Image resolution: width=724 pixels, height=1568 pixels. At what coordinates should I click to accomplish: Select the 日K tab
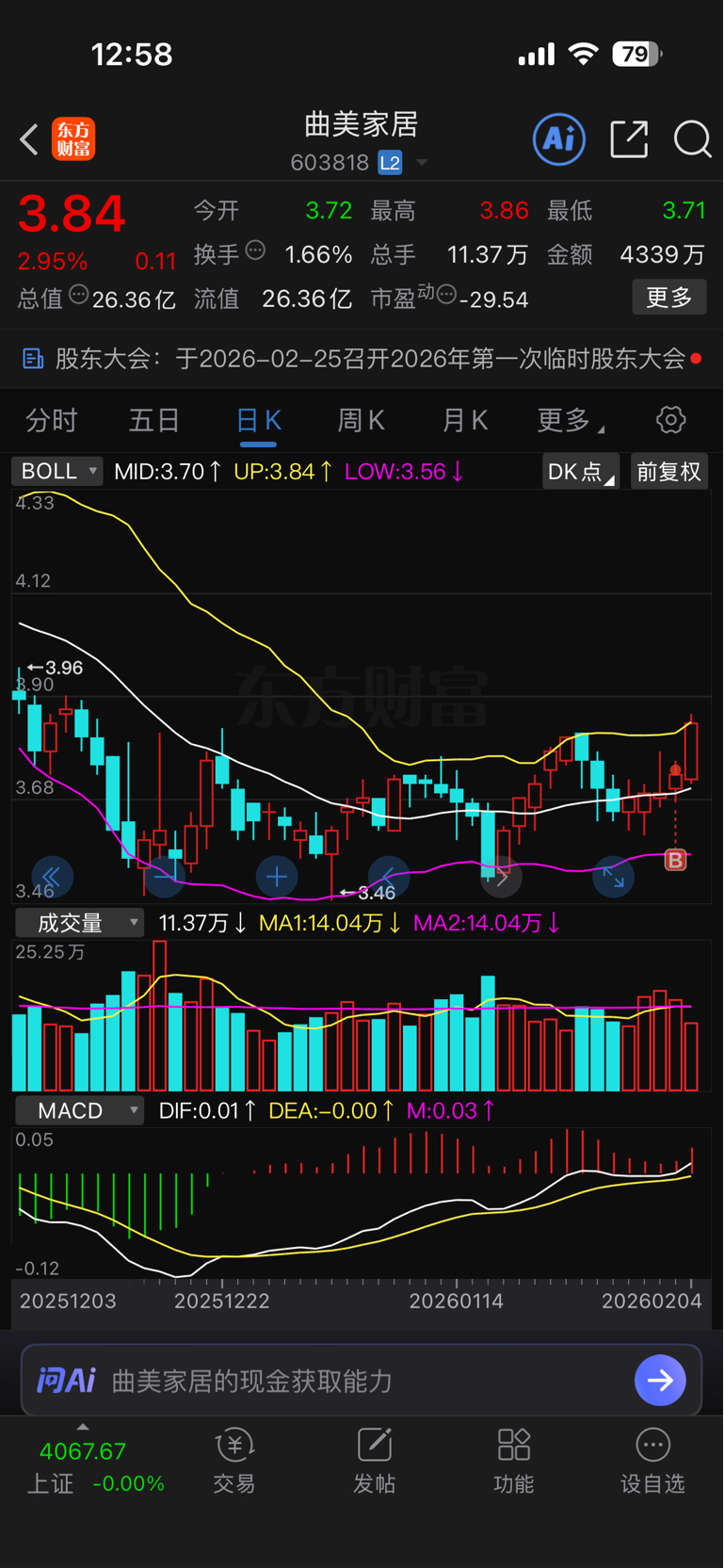point(258,420)
